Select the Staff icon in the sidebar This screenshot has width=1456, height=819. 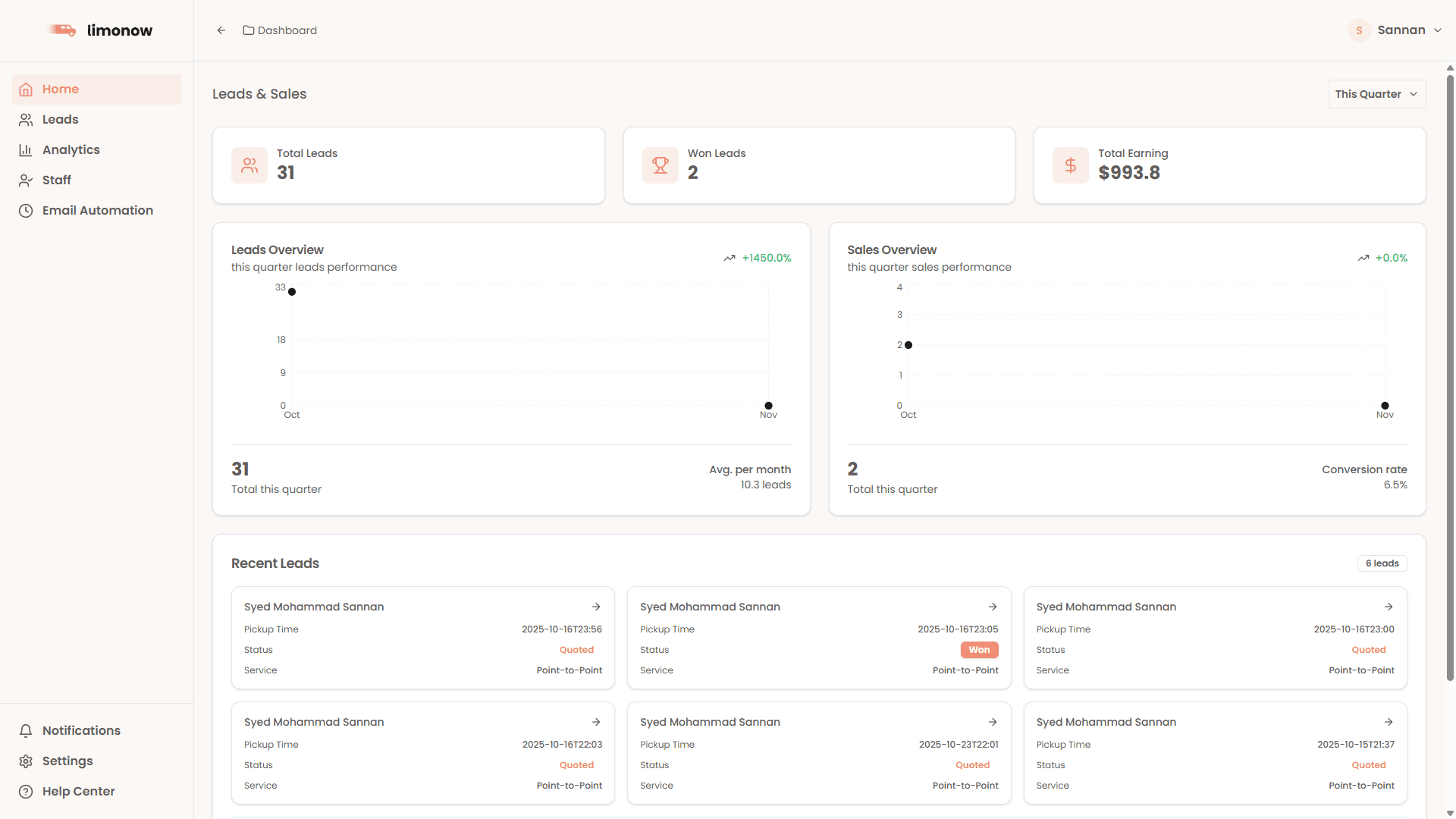pyautogui.click(x=26, y=180)
